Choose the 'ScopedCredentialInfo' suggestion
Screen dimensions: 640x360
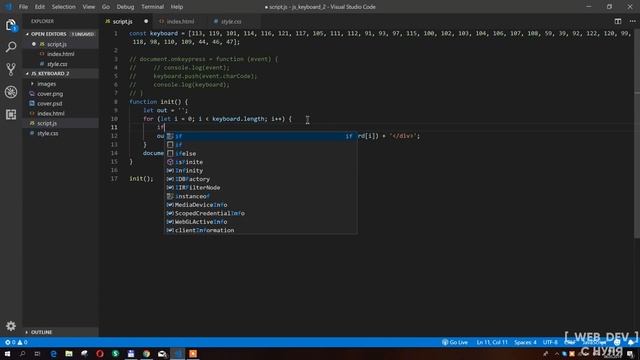coord(261,213)
